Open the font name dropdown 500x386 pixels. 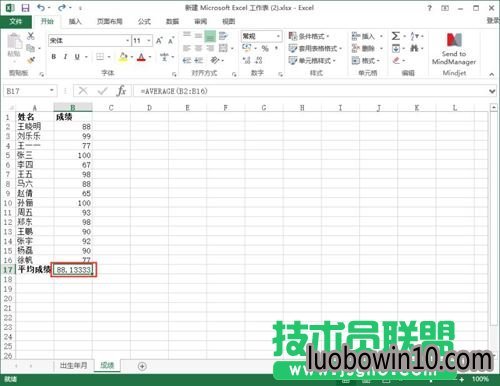click(x=127, y=41)
